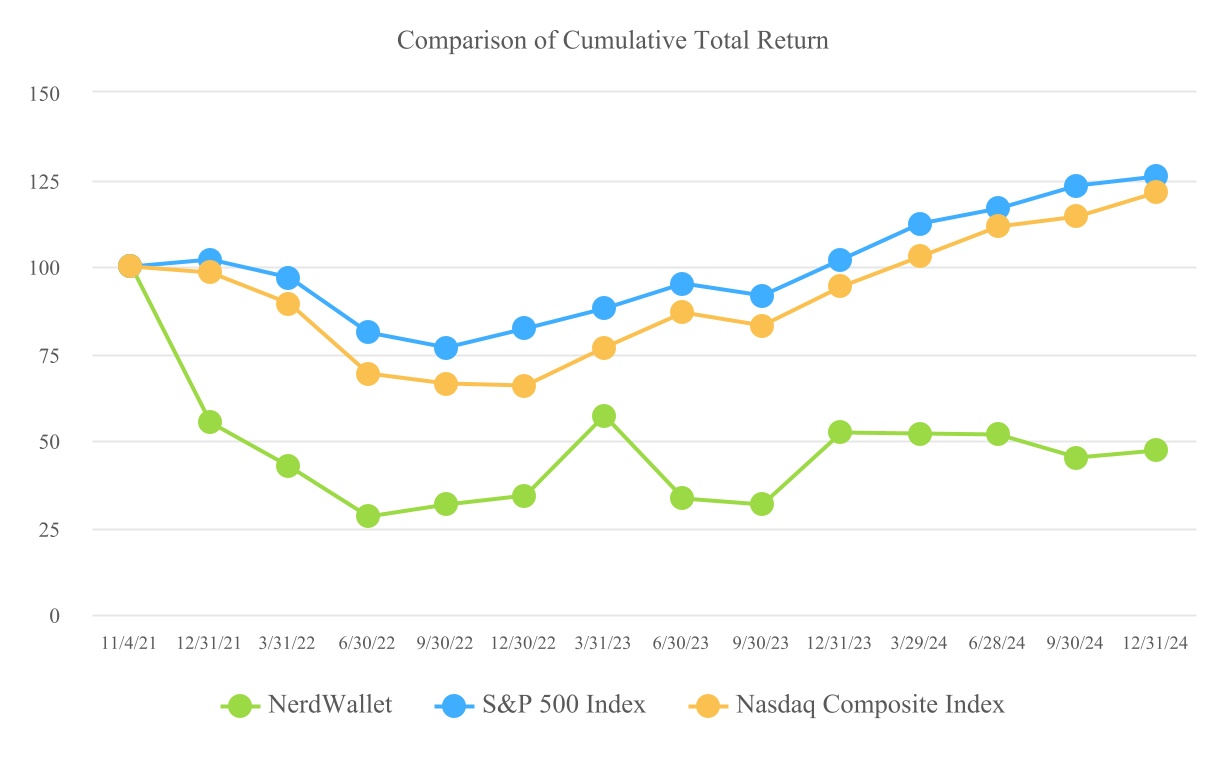Select the NerdWallet legend label
This screenshot has width=1226, height=760.
click(x=330, y=705)
